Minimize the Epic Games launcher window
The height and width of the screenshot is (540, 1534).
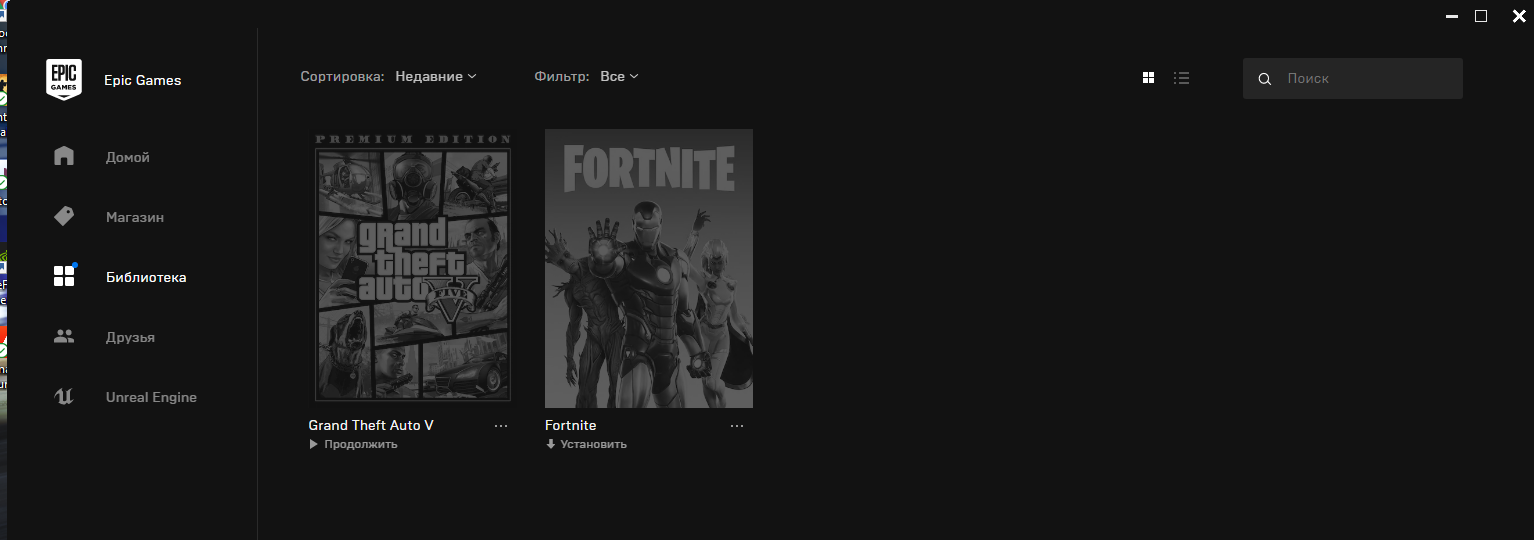(1450, 16)
